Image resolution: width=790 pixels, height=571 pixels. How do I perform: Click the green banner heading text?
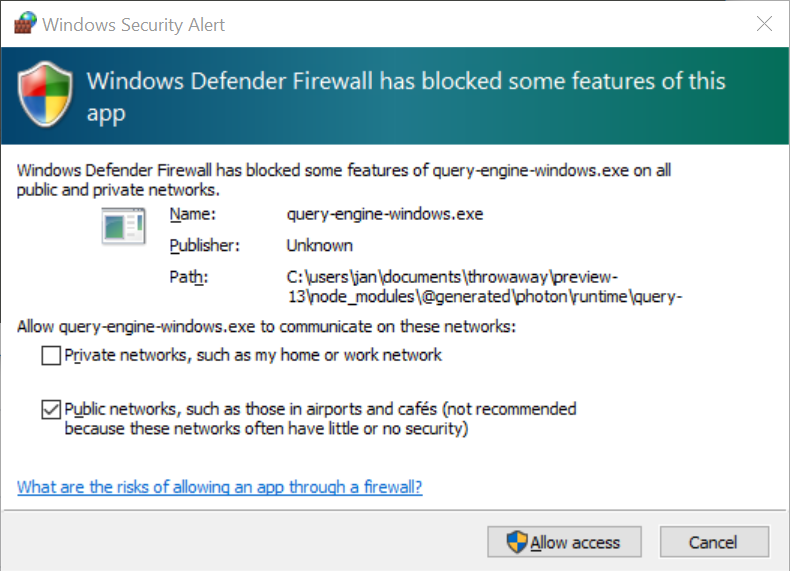[x=406, y=97]
